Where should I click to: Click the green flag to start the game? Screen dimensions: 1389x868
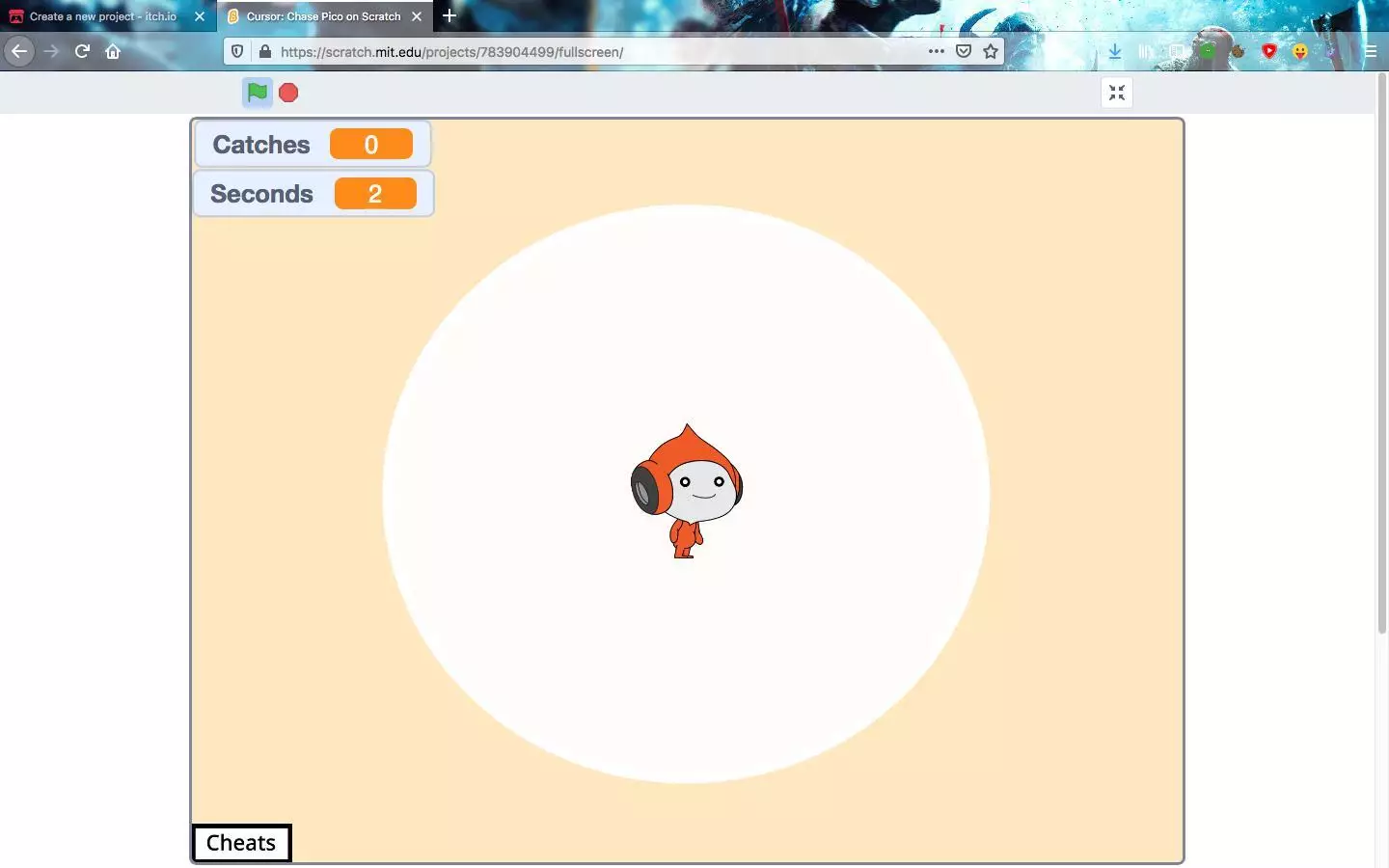[257, 93]
